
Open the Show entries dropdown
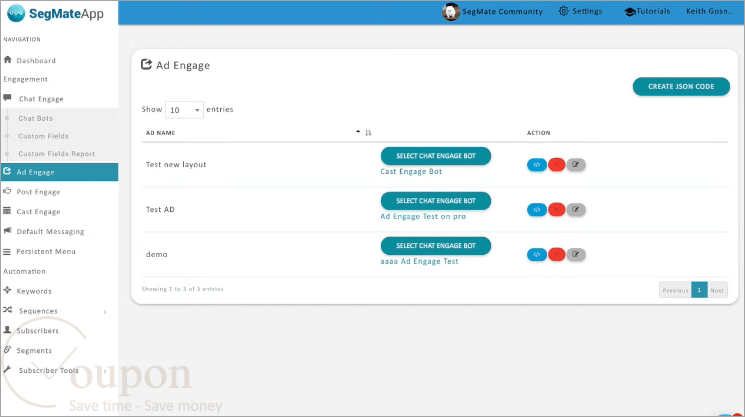(x=184, y=110)
